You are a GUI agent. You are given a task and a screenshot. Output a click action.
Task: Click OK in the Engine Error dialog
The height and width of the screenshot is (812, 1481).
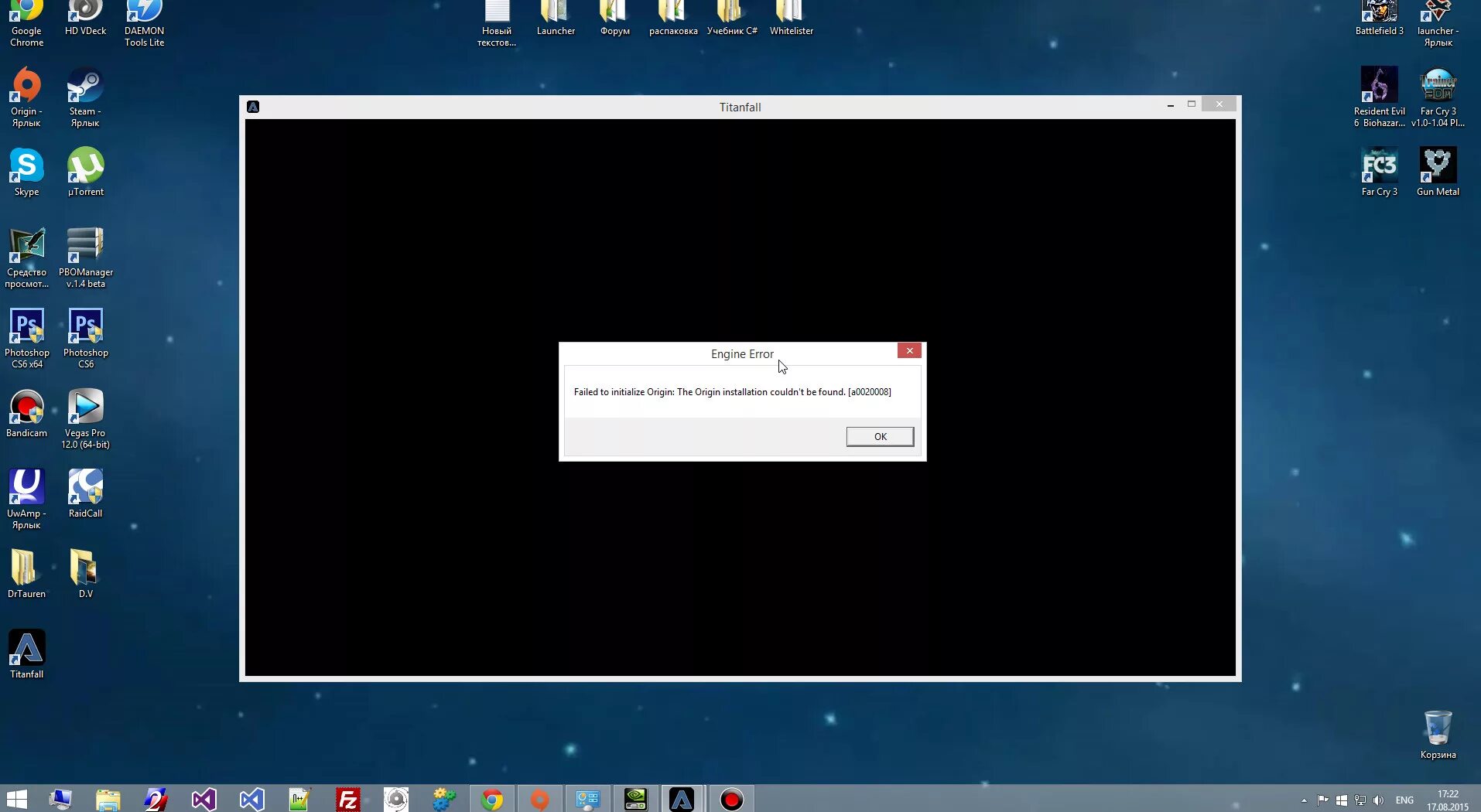[x=880, y=436]
